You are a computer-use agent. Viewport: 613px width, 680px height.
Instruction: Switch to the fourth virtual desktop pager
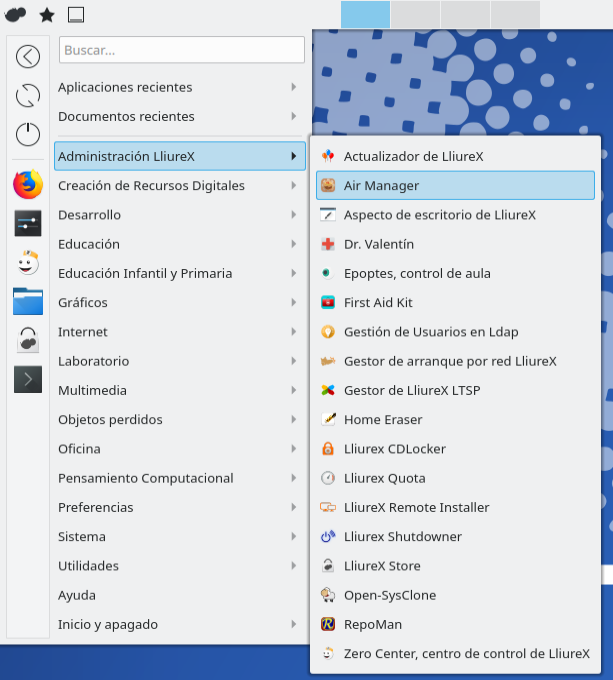515,14
